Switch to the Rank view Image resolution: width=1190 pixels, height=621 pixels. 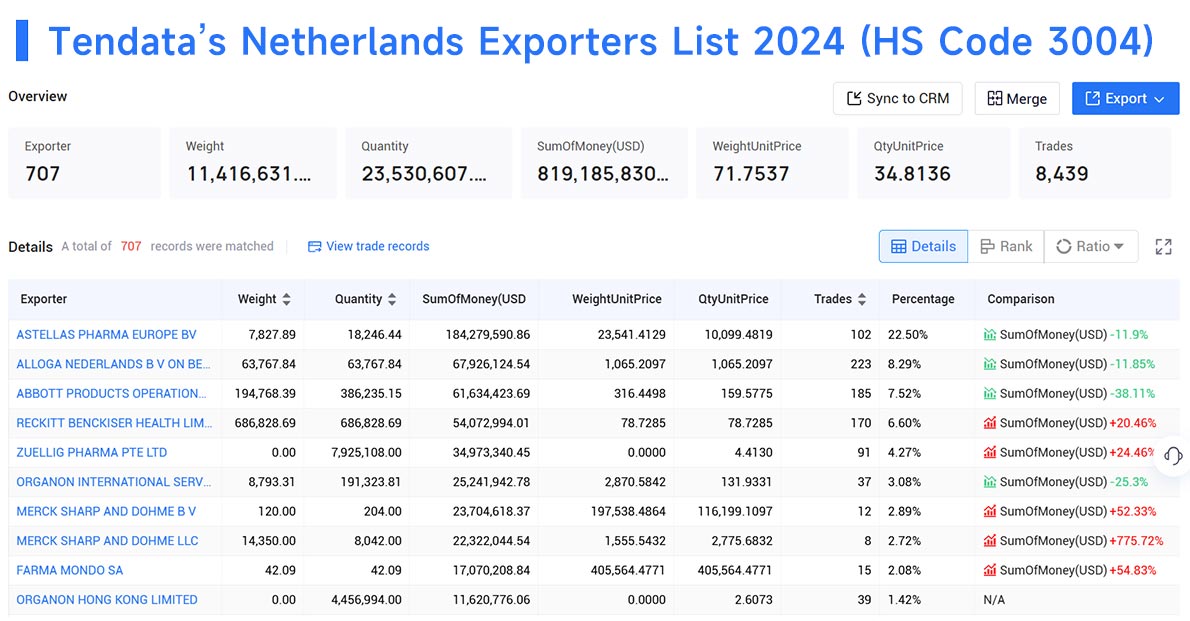point(1007,246)
